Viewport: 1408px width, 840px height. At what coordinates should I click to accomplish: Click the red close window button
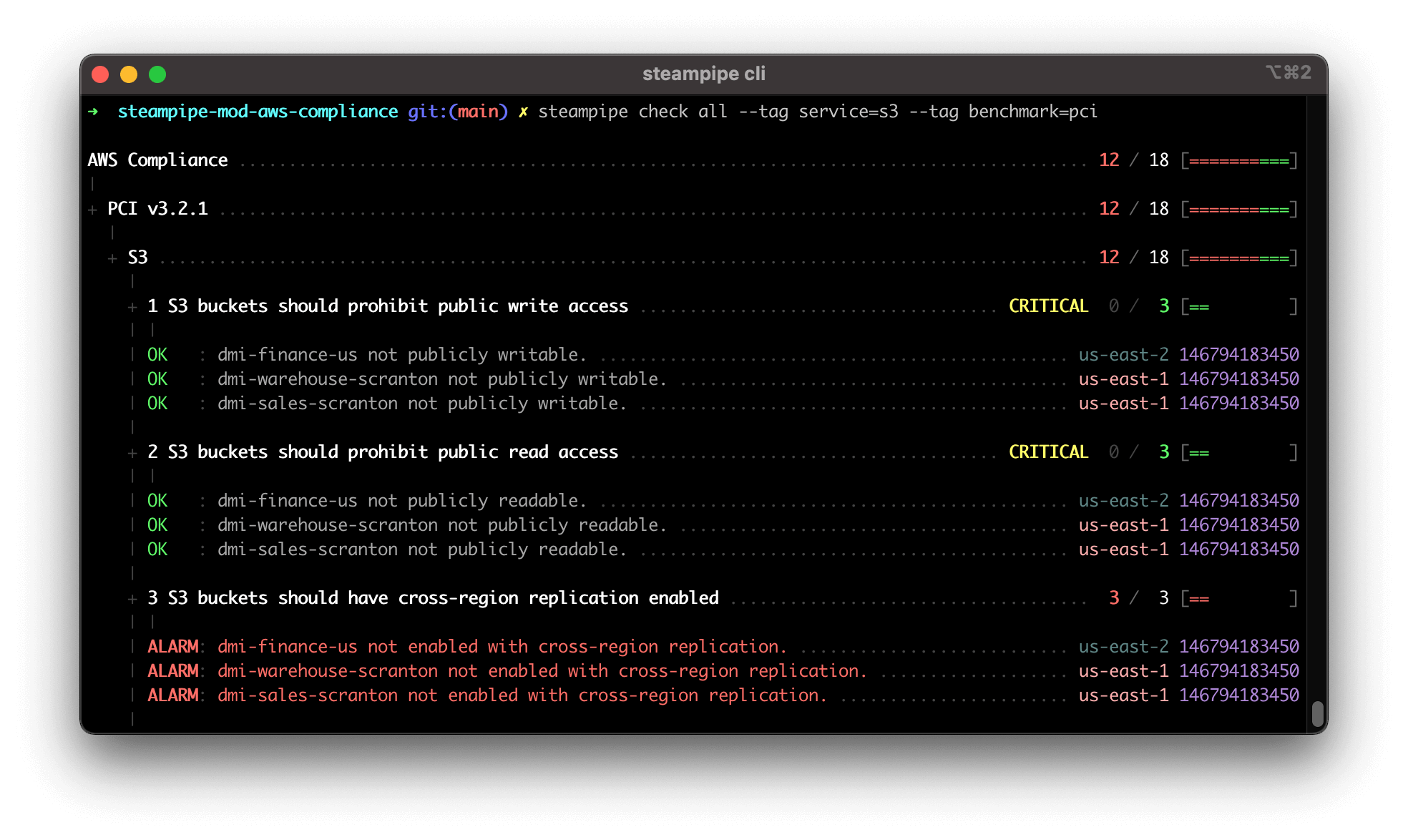[x=100, y=74]
